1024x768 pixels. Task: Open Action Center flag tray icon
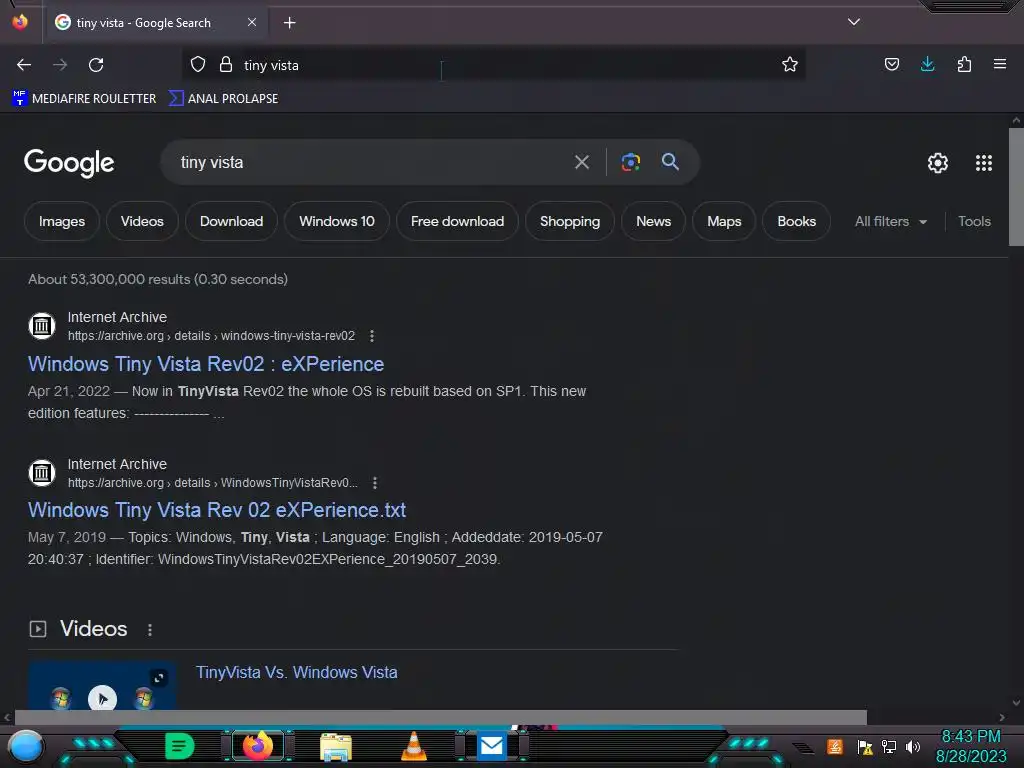[865, 746]
